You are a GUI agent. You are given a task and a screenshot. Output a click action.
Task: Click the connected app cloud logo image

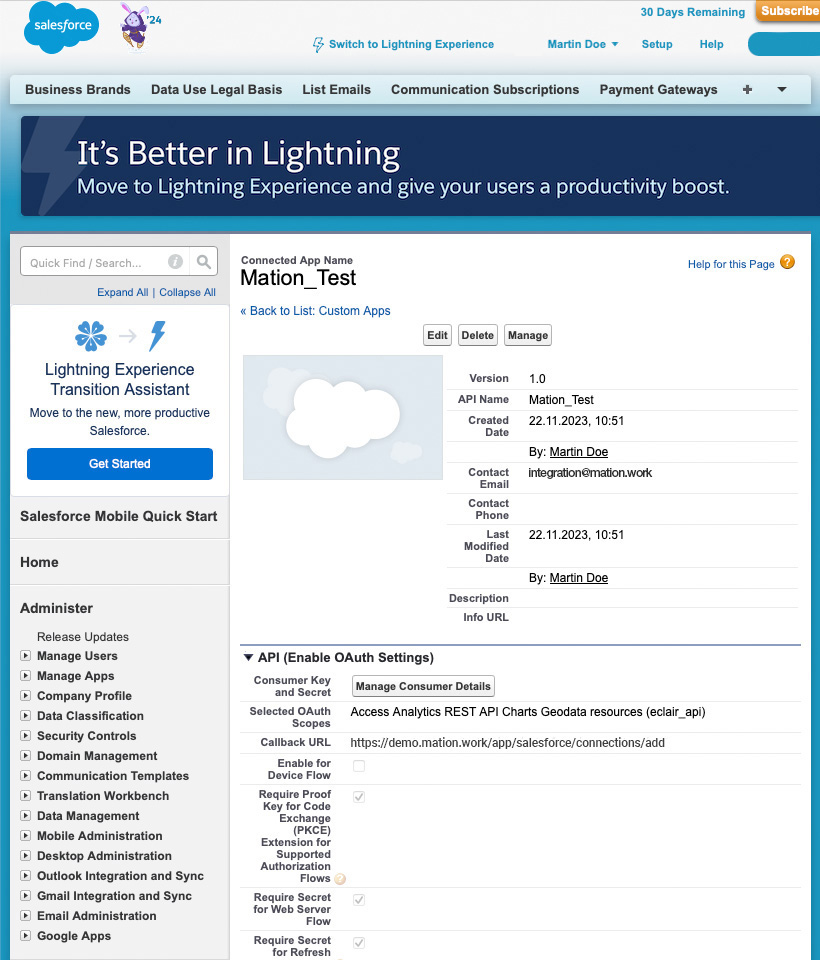click(x=342, y=417)
